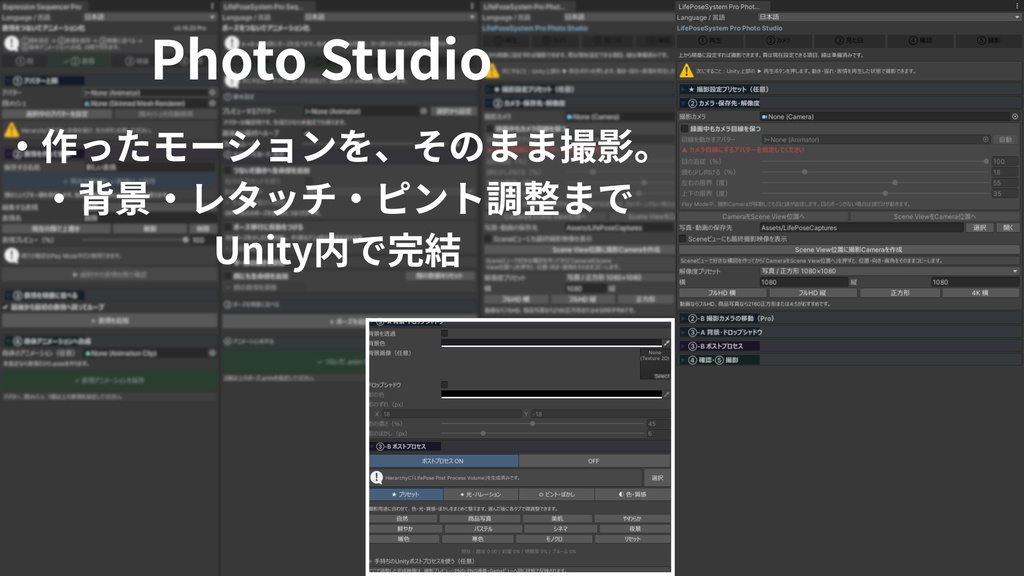Expand ③-B ポストプロセス section in right panel
Image resolution: width=1024 pixels, height=576 pixels.
point(849,345)
